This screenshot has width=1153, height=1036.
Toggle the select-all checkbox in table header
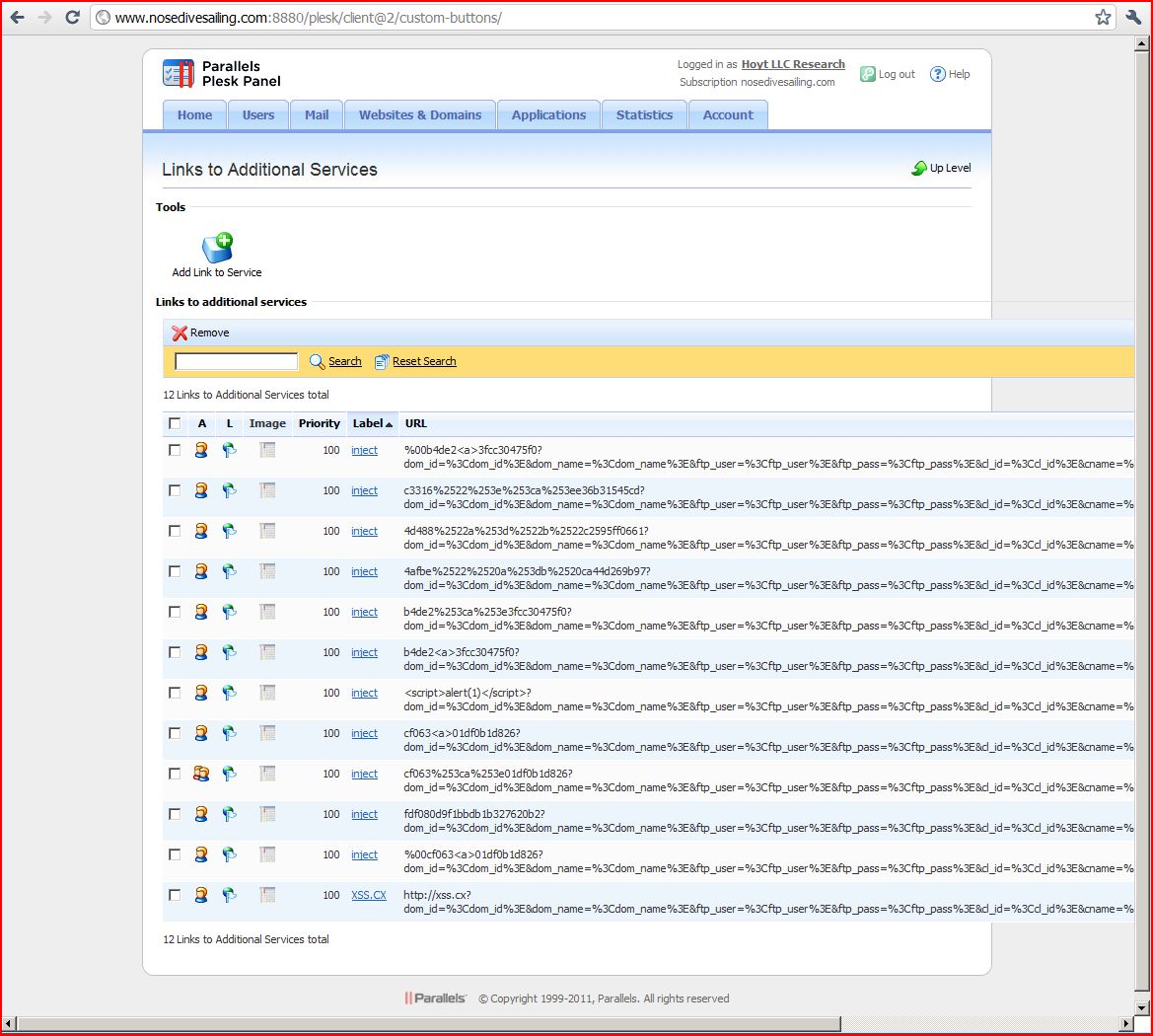(175, 423)
